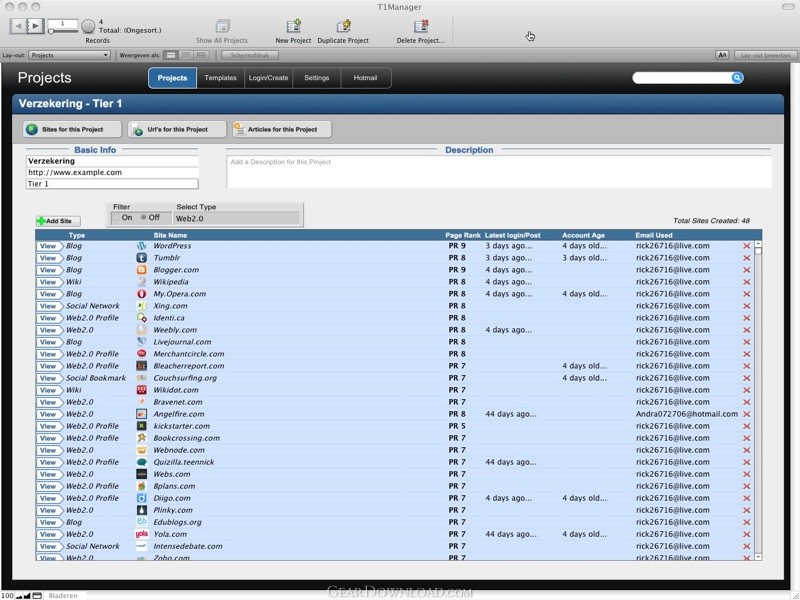Open the Settings tab
Viewport: 800px width, 600px height.
[316, 78]
